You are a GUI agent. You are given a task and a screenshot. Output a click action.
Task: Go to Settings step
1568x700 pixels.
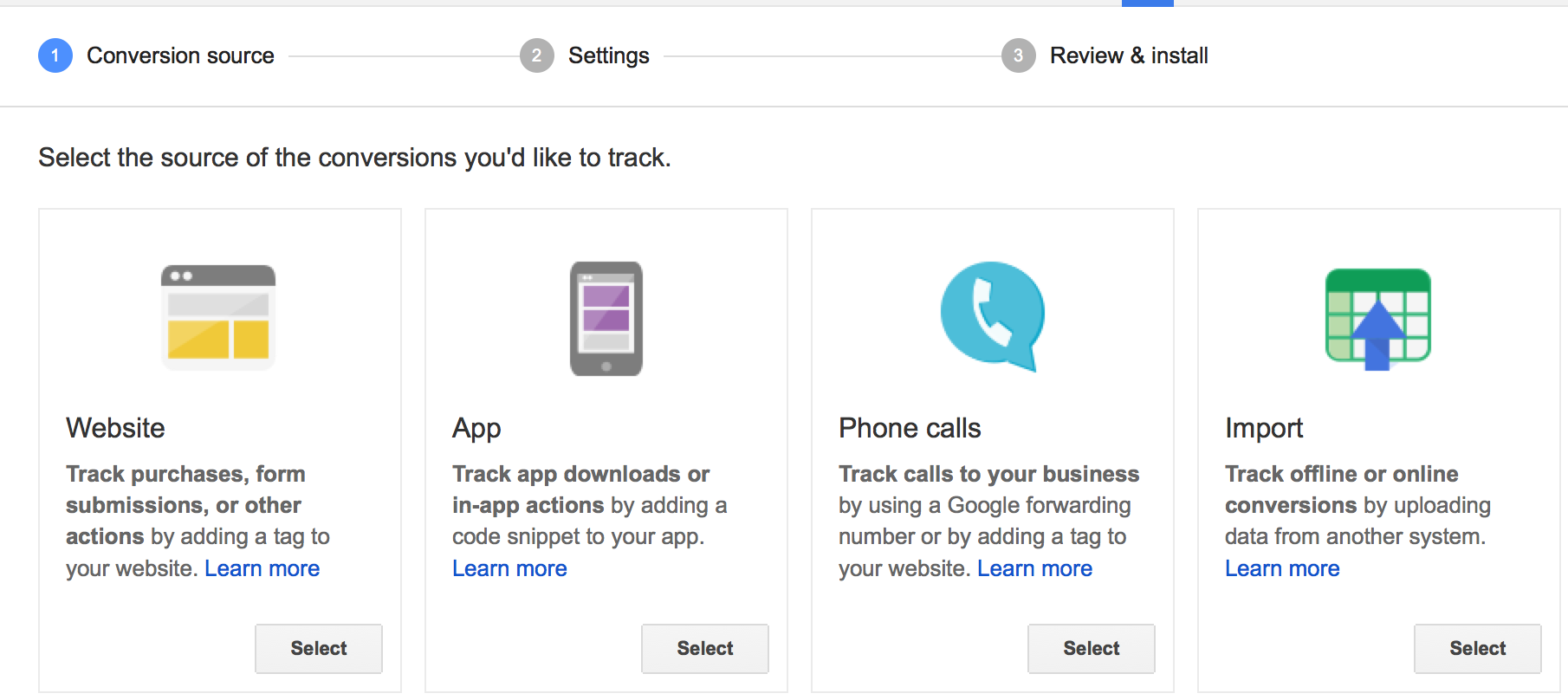pos(609,55)
